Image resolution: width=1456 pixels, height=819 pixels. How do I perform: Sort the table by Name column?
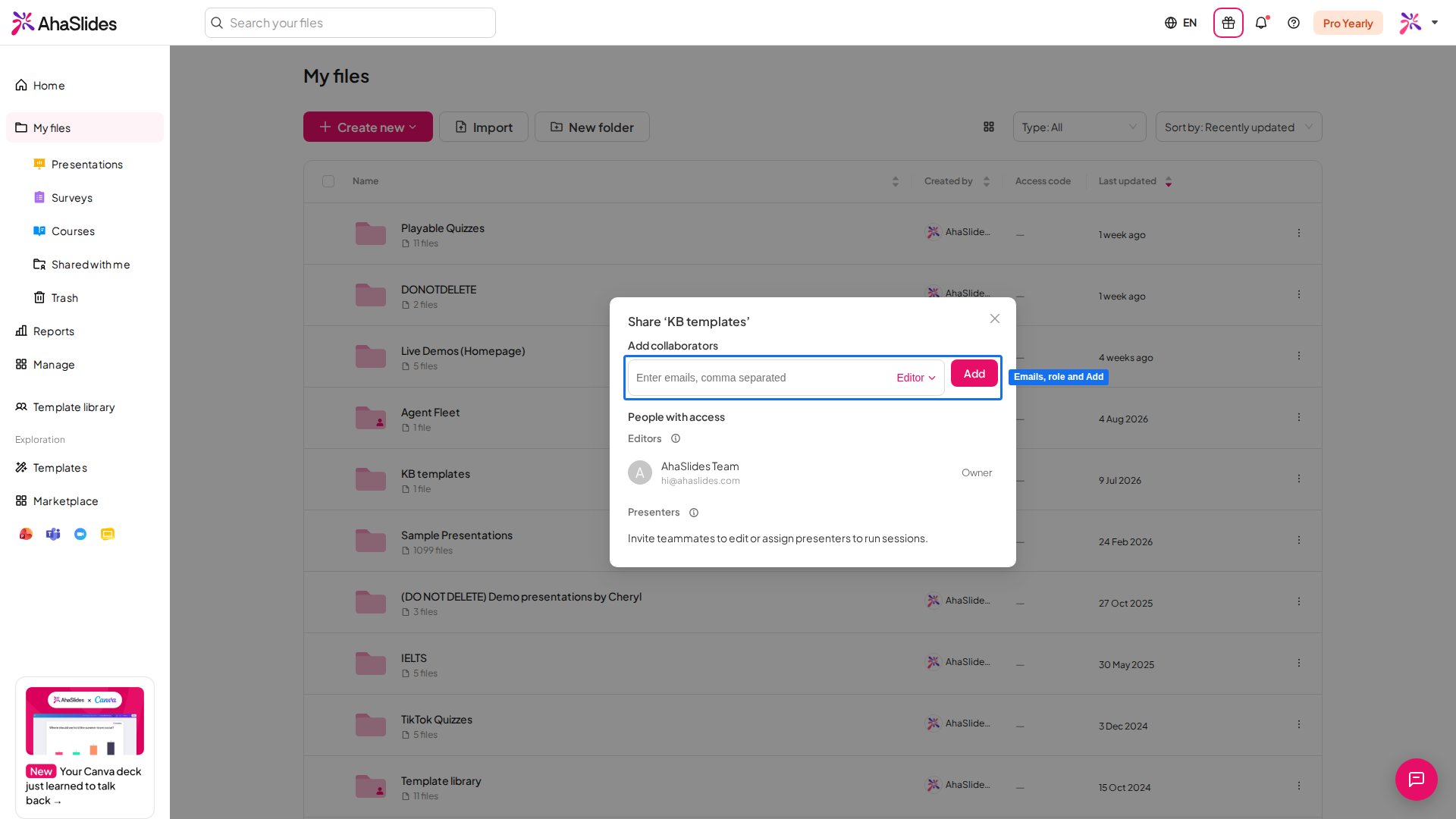(x=896, y=181)
